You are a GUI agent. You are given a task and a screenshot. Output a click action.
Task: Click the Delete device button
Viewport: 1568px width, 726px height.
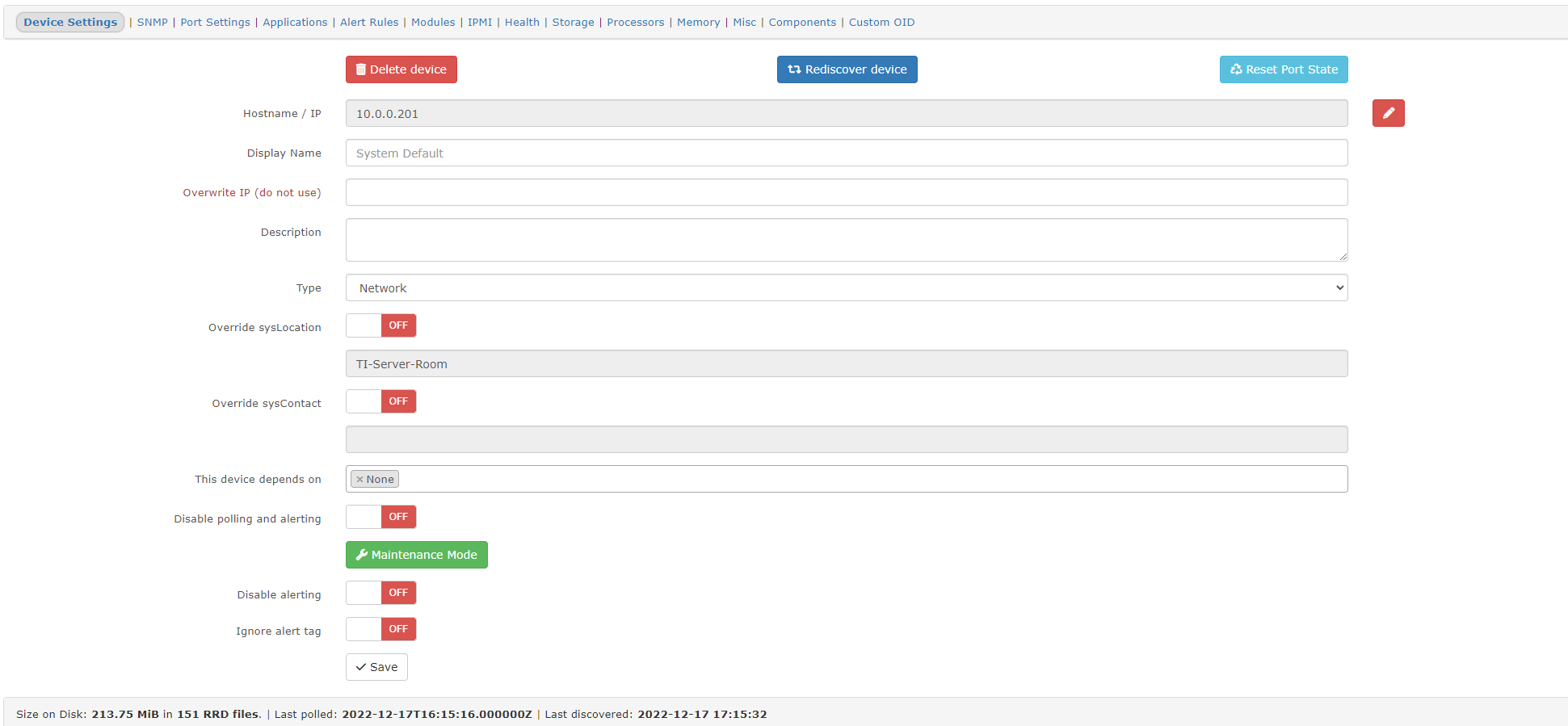(401, 69)
